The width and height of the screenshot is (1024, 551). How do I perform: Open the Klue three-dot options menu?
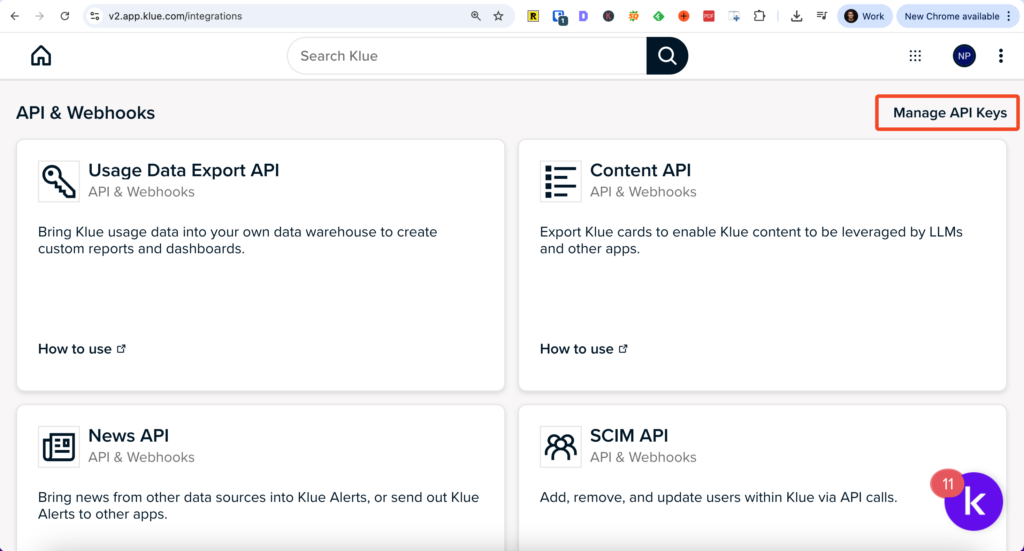pos(1000,56)
